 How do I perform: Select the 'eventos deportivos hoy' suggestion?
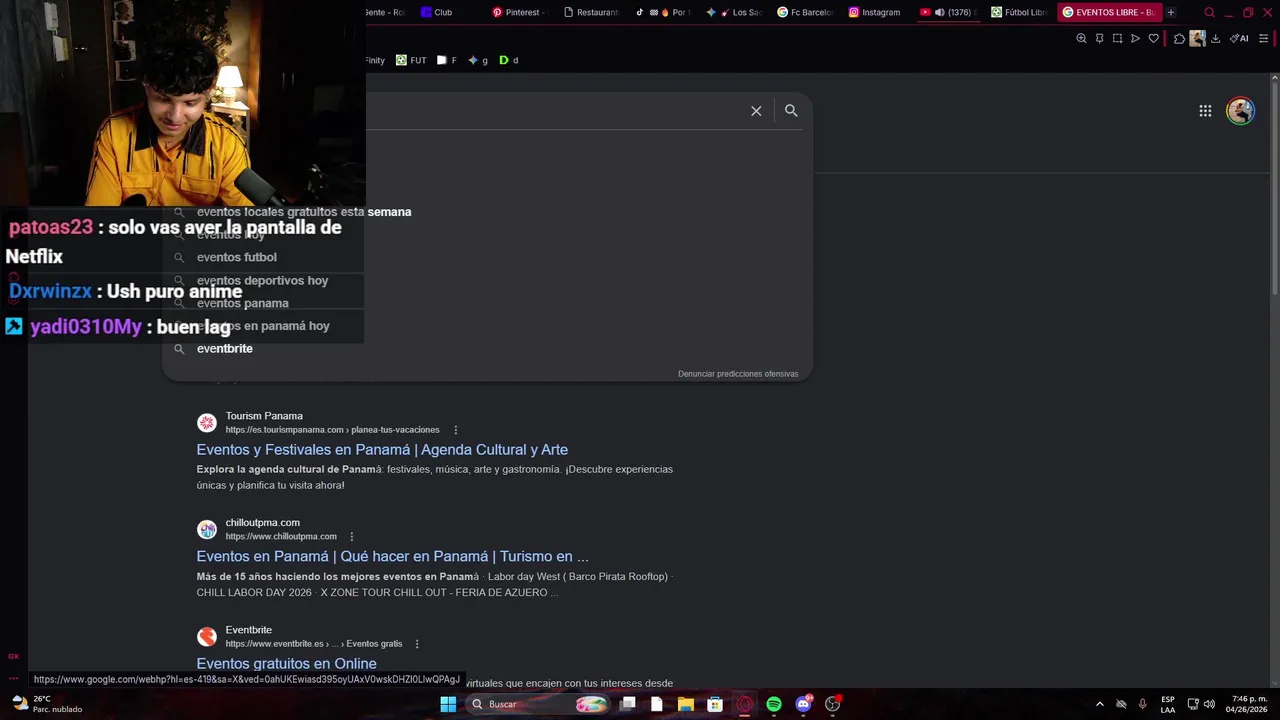(x=262, y=281)
